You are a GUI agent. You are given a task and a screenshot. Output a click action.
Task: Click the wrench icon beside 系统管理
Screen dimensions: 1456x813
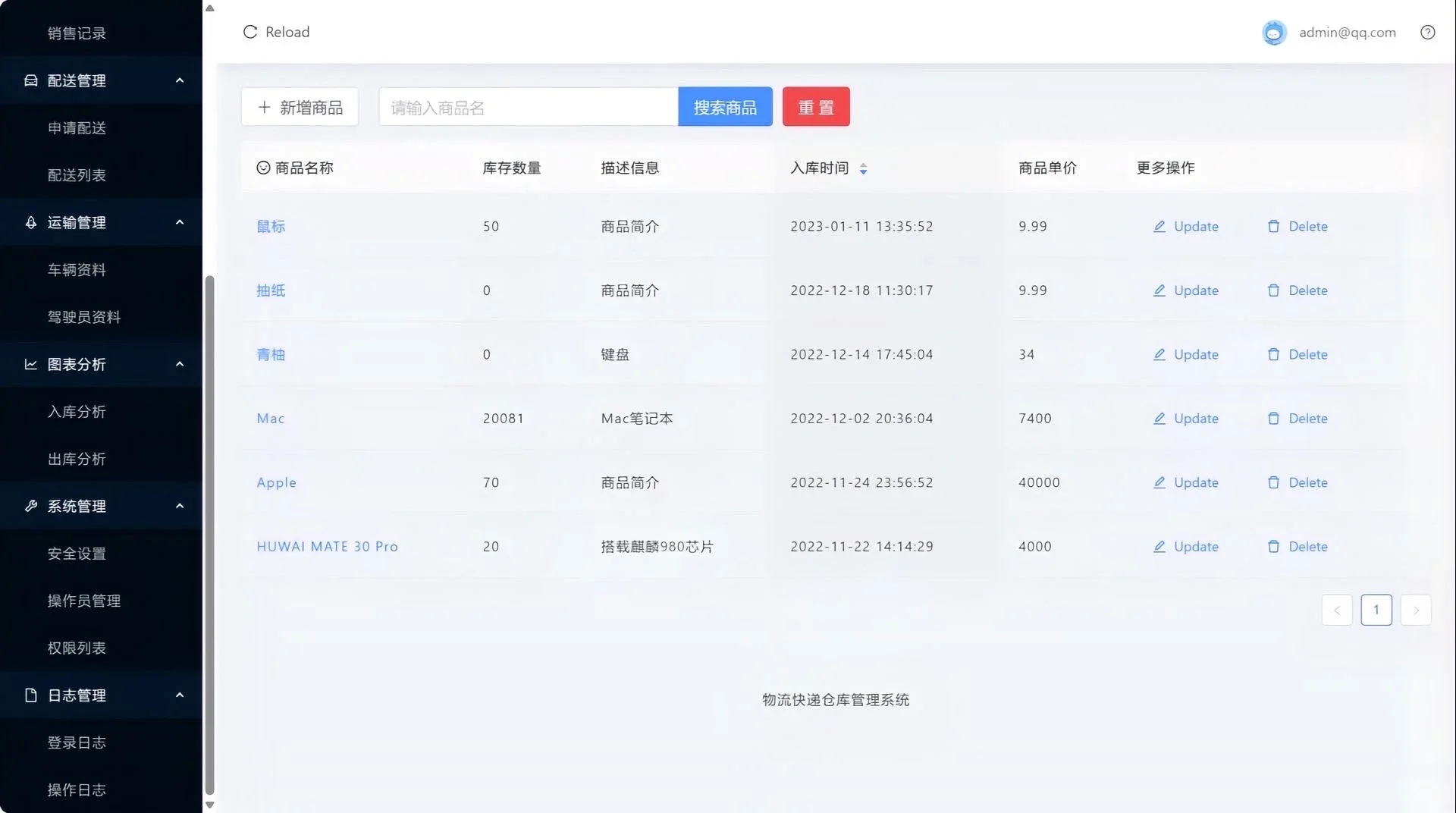click(30, 506)
